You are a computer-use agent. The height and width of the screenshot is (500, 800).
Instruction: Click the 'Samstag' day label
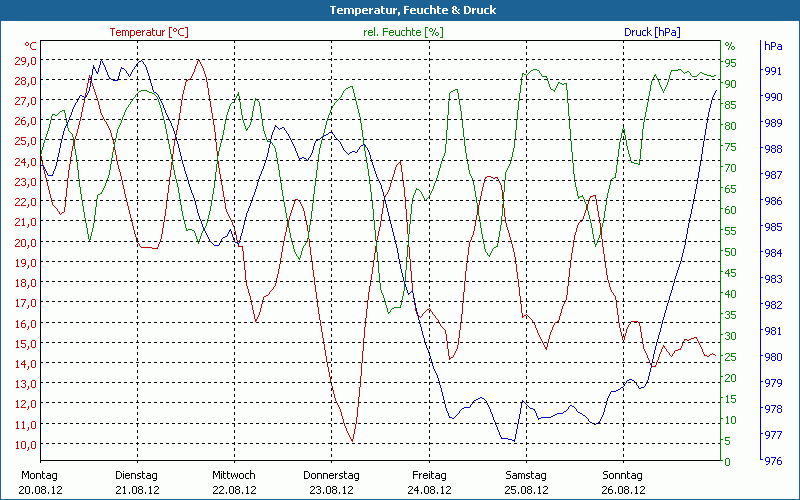click(x=526, y=476)
